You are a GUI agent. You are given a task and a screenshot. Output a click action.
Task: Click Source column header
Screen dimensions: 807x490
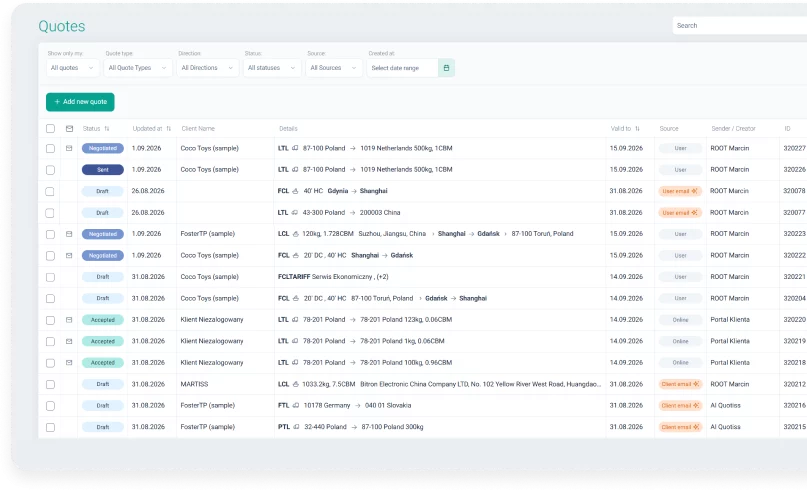point(669,129)
